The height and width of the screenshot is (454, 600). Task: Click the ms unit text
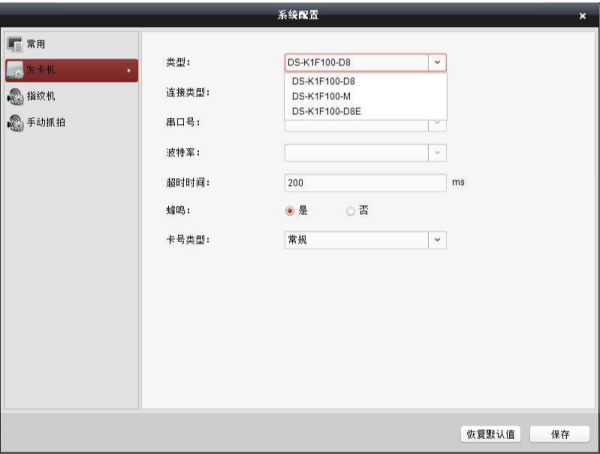click(x=458, y=182)
